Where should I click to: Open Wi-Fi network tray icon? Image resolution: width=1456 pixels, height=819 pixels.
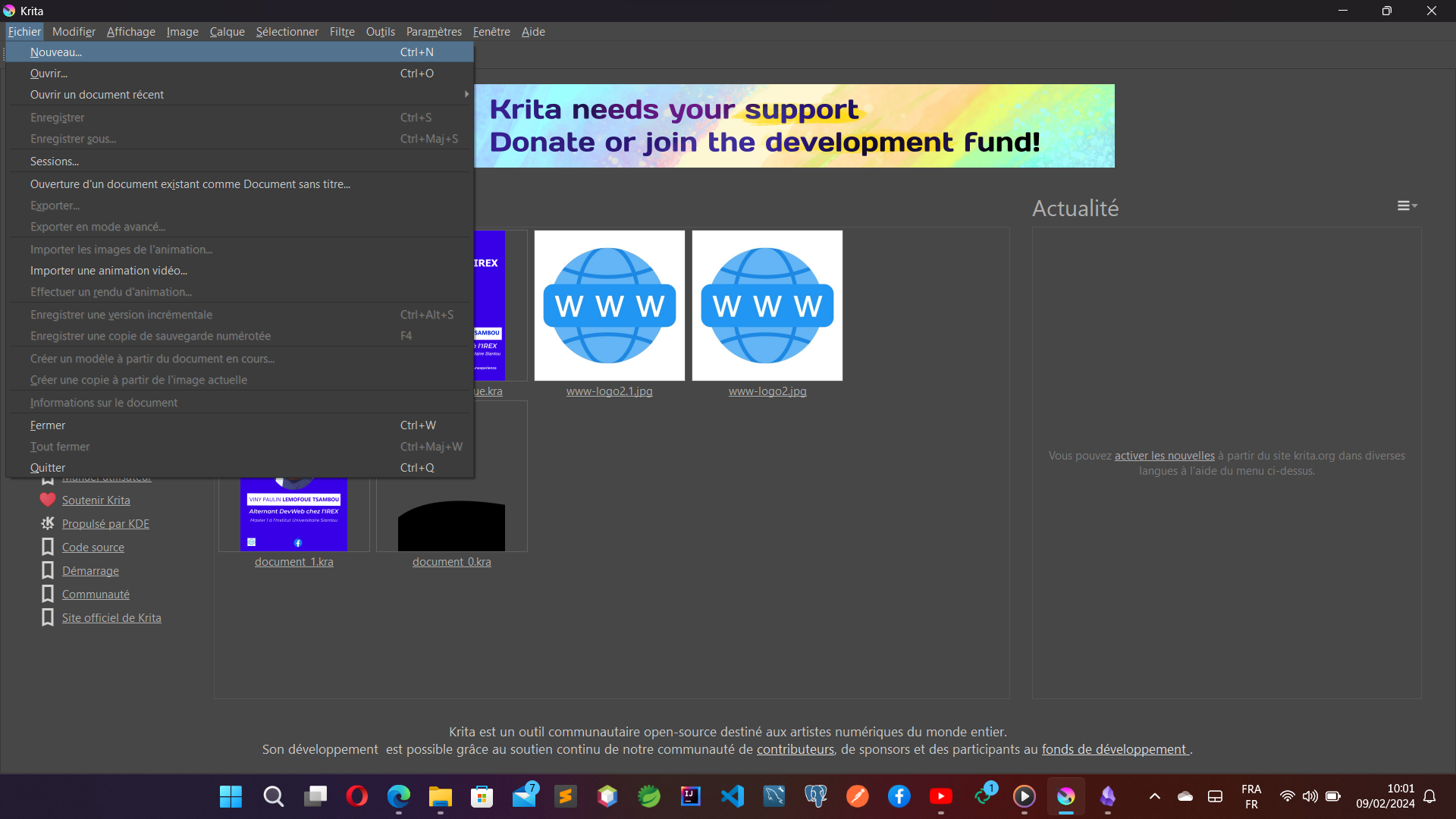pos(1288,796)
